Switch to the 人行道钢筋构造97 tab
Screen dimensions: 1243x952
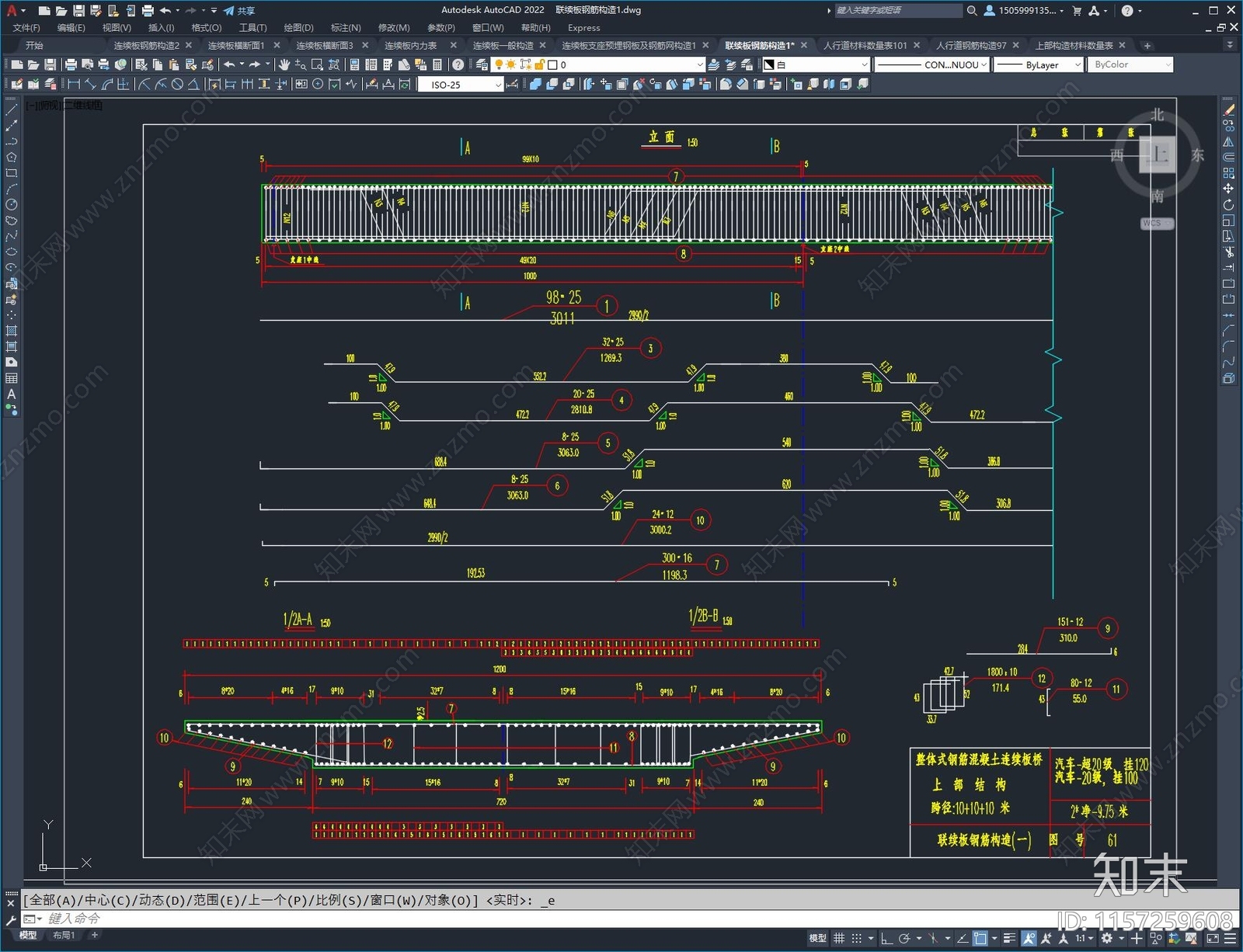point(971,45)
